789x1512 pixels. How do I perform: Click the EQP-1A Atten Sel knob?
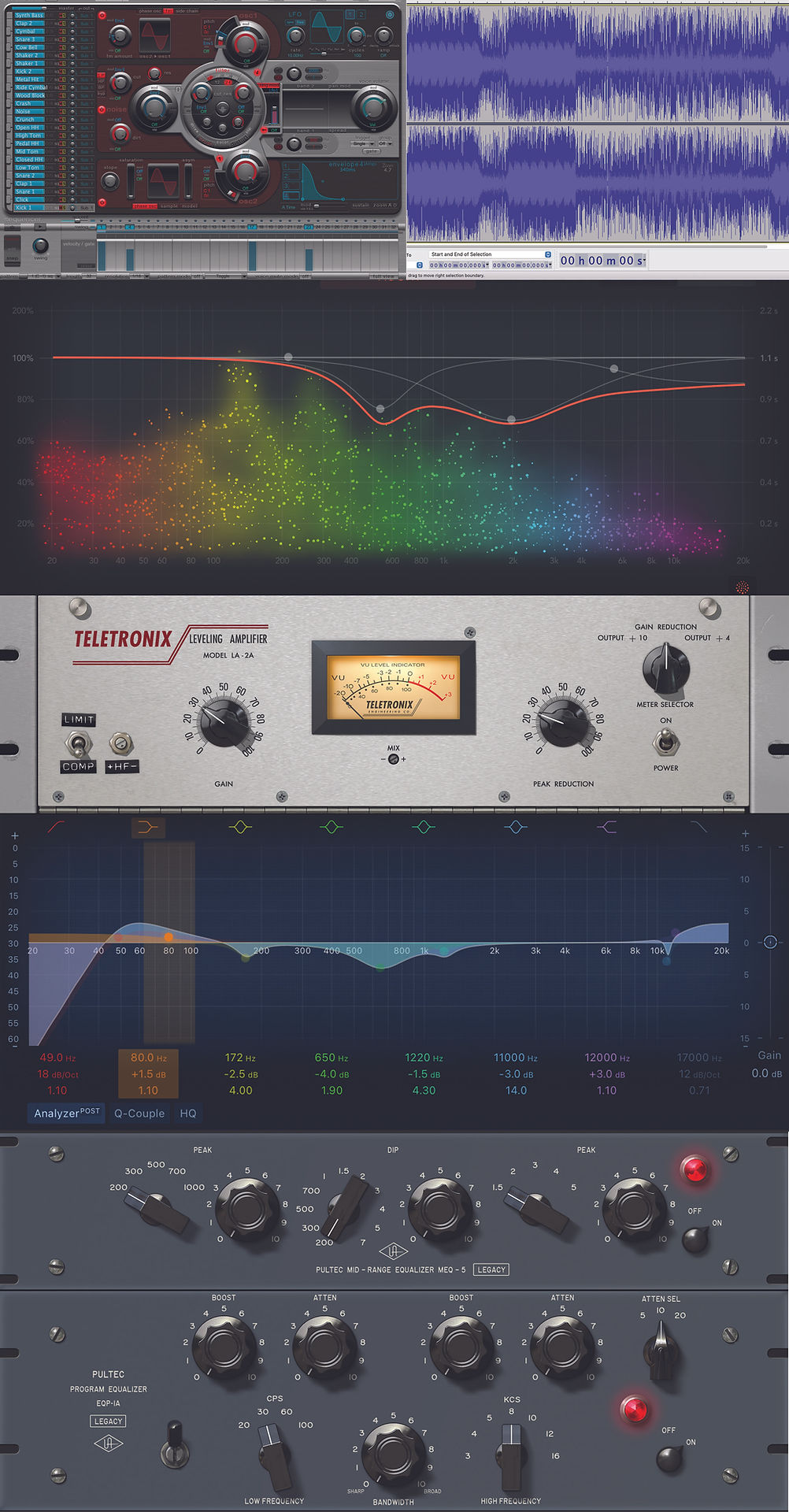pos(662,1351)
